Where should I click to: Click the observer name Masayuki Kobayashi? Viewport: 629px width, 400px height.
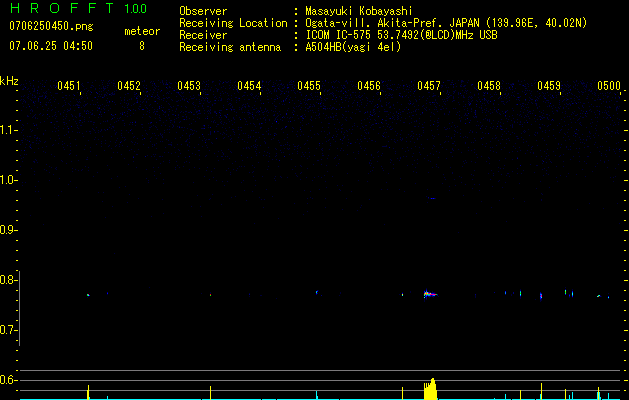tap(359, 11)
